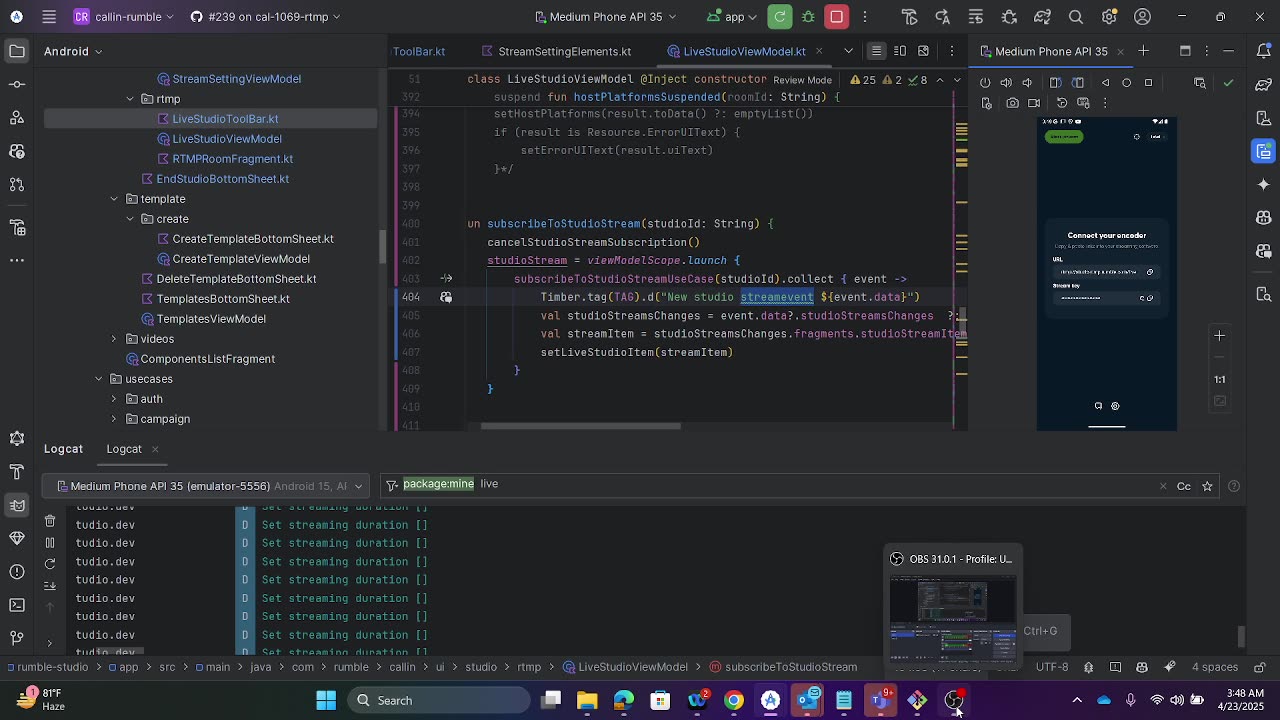Toggle match case Cc in Logcat filter
The image size is (1280, 720).
pyautogui.click(x=1184, y=486)
